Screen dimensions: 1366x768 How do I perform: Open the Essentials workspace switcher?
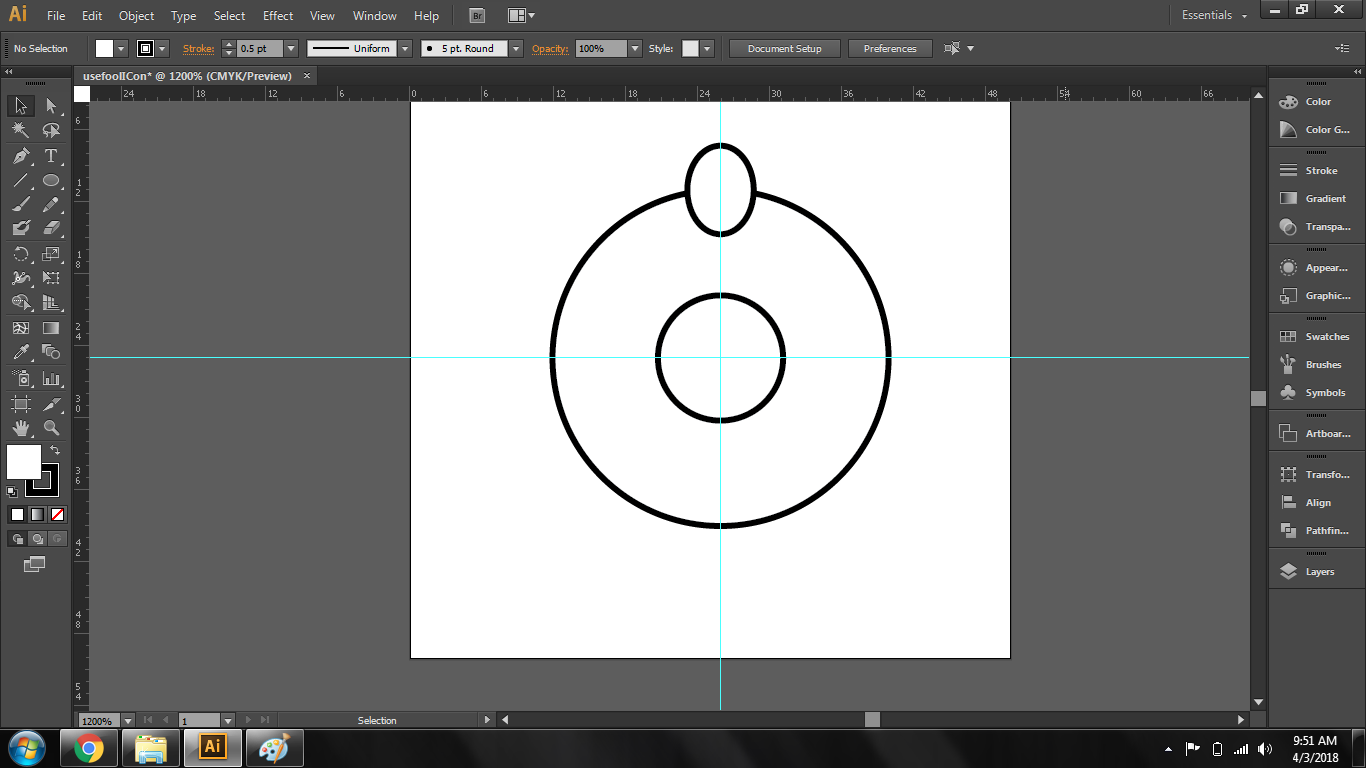1214,16
